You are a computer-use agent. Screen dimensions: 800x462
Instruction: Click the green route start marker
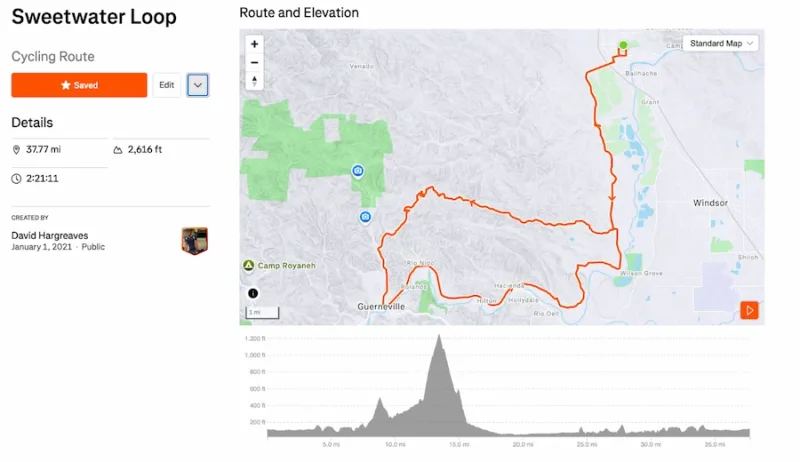(623, 45)
